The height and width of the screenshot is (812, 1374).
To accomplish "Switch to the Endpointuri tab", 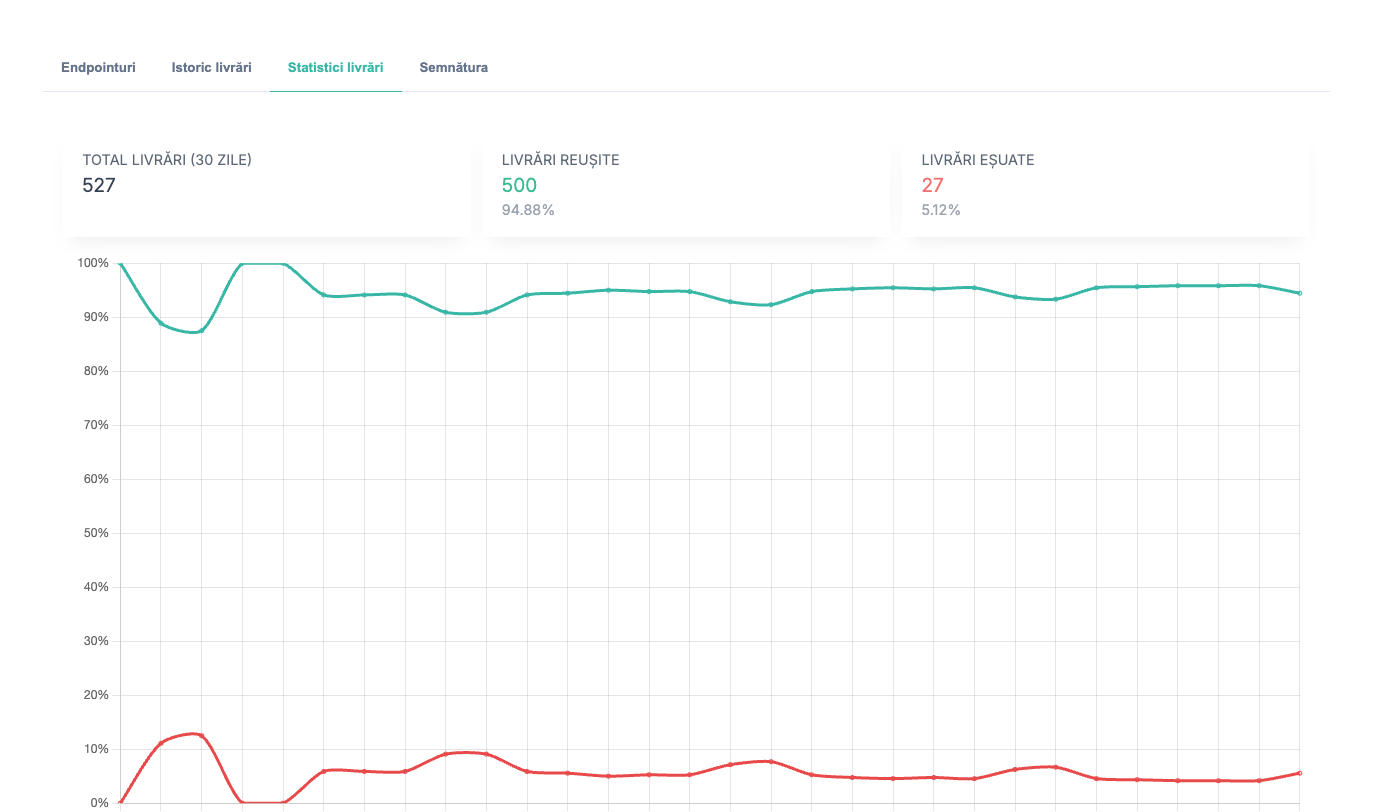I will tap(97, 67).
